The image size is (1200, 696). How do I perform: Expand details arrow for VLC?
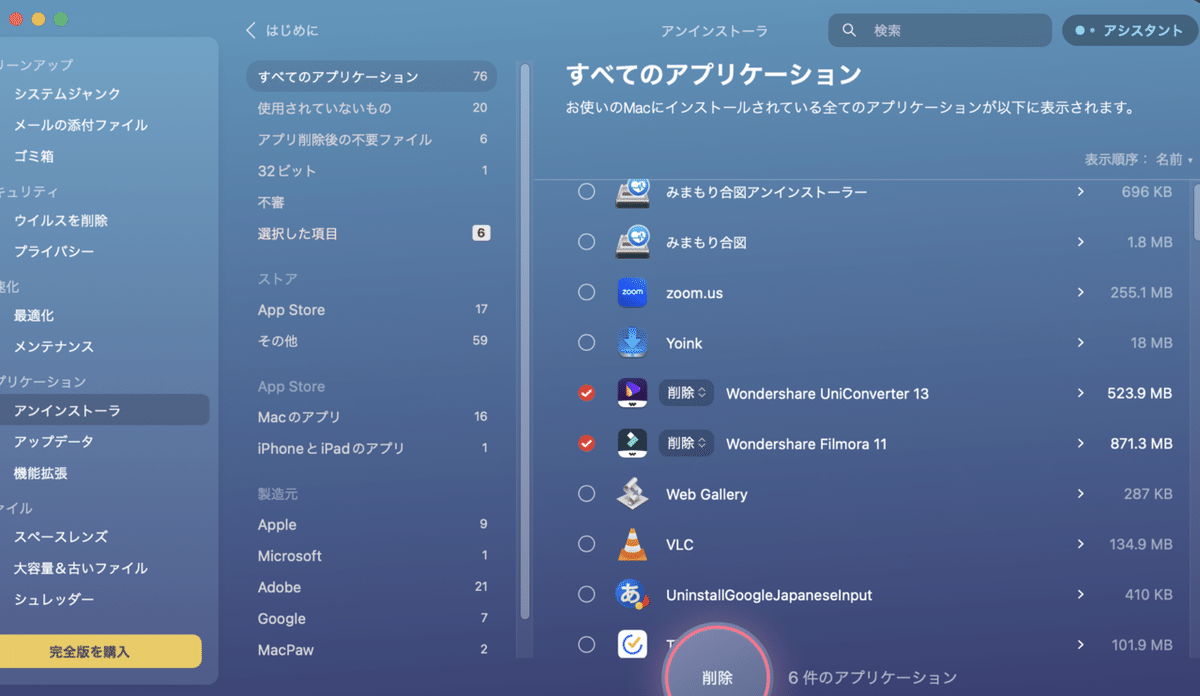point(1080,544)
